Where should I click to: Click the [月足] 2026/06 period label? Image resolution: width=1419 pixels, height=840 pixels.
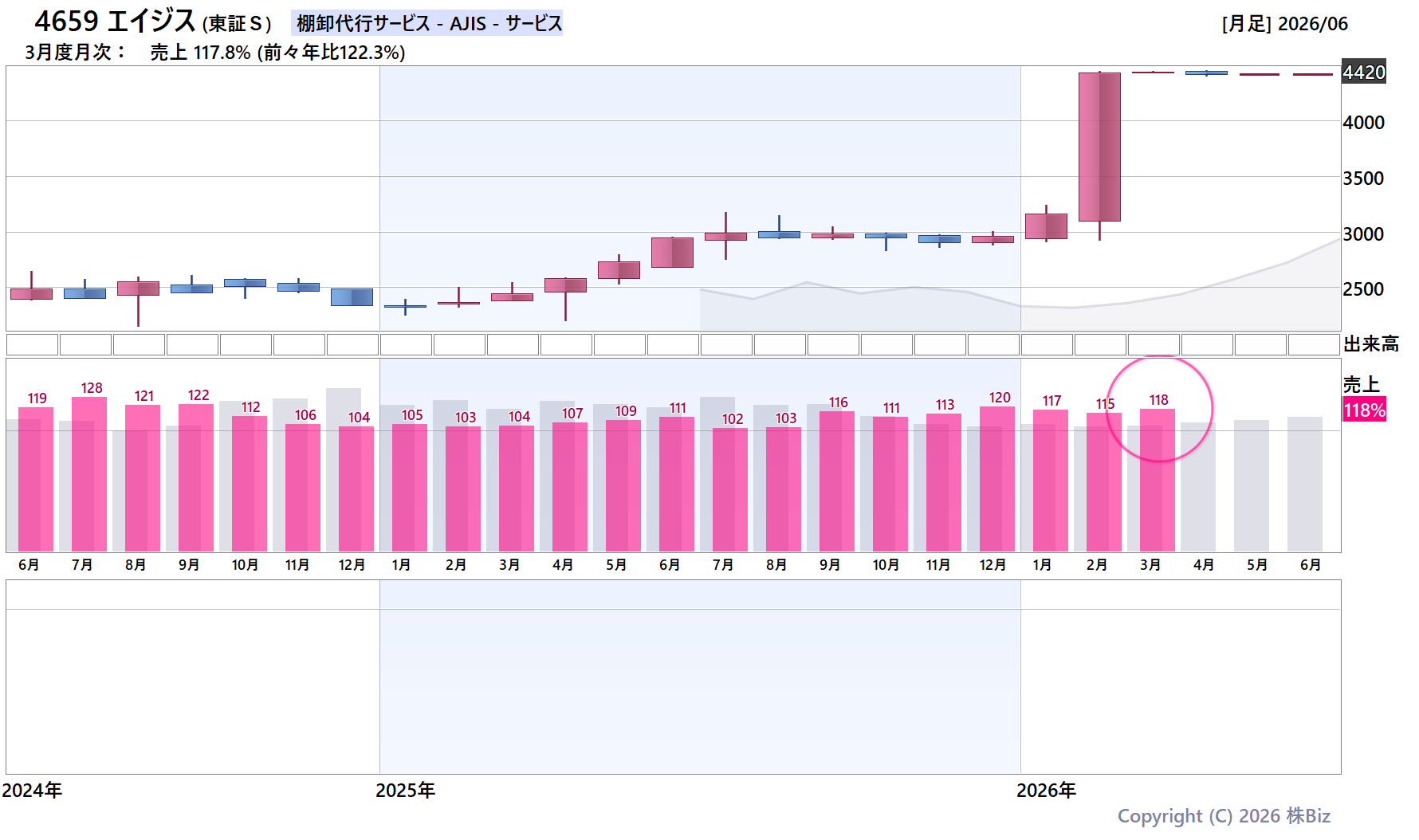pyautogui.click(x=1284, y=24)
